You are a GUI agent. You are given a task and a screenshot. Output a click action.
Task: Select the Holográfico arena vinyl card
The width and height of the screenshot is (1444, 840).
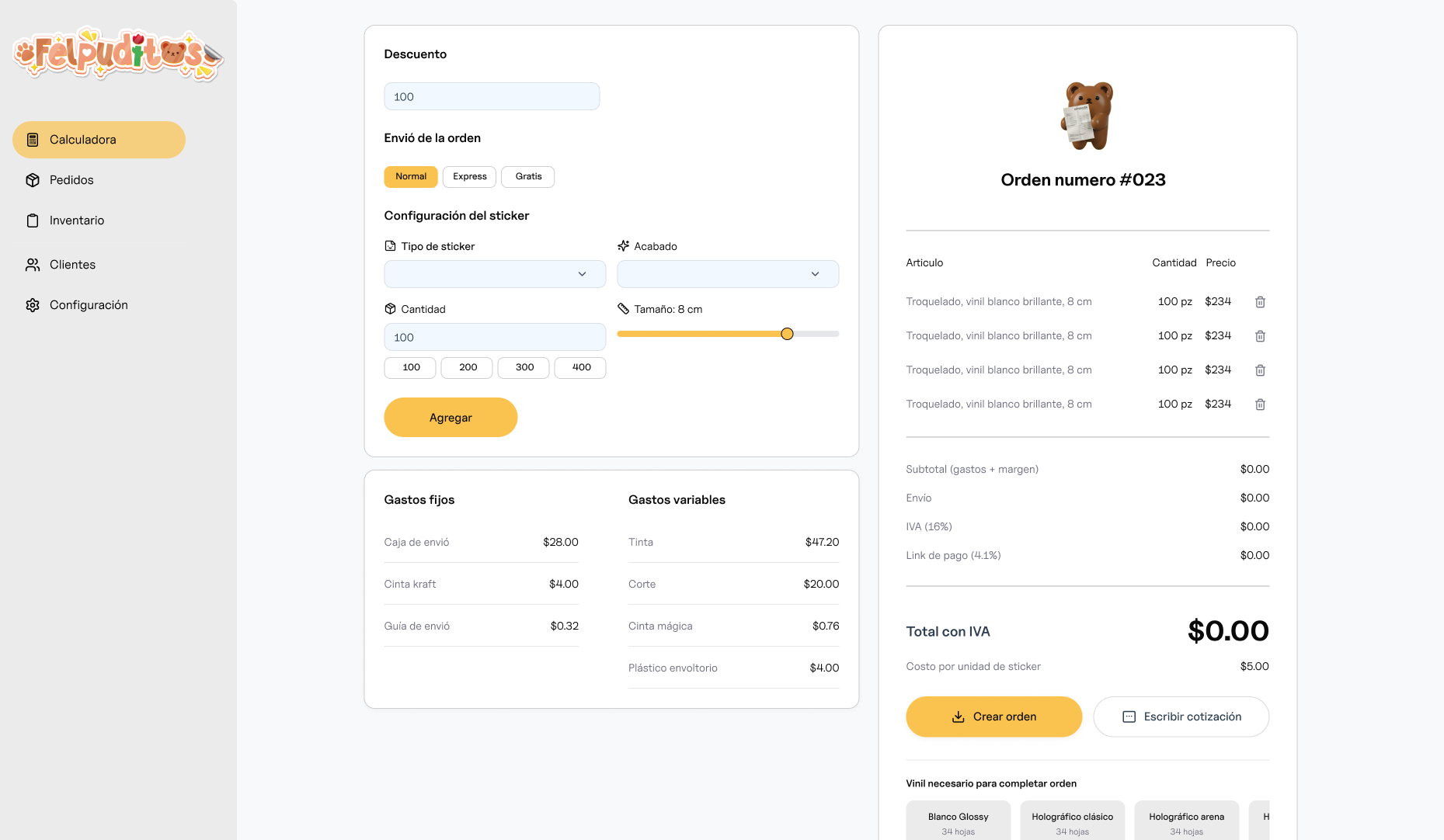pyautogui.click(x=1186, y=821)
